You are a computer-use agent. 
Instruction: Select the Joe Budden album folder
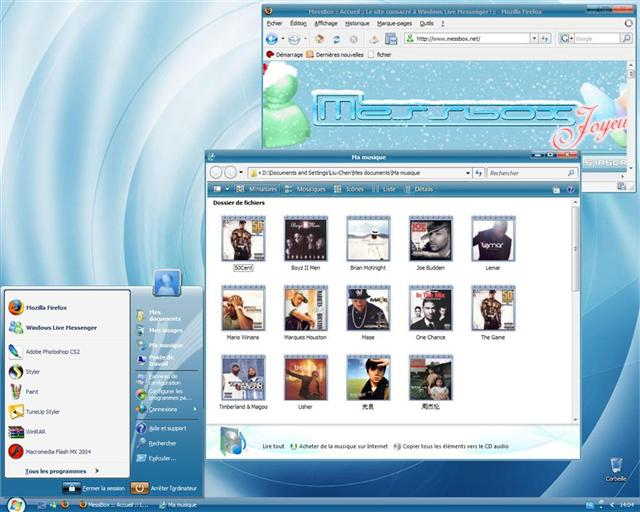pyautogui.click(x=431, y=243)
